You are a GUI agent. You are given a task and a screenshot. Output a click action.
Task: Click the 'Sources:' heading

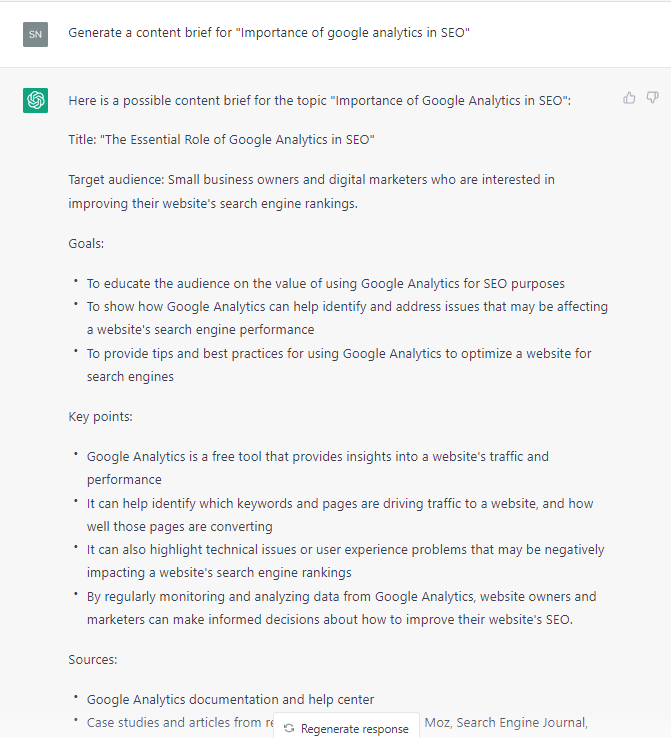92,660
